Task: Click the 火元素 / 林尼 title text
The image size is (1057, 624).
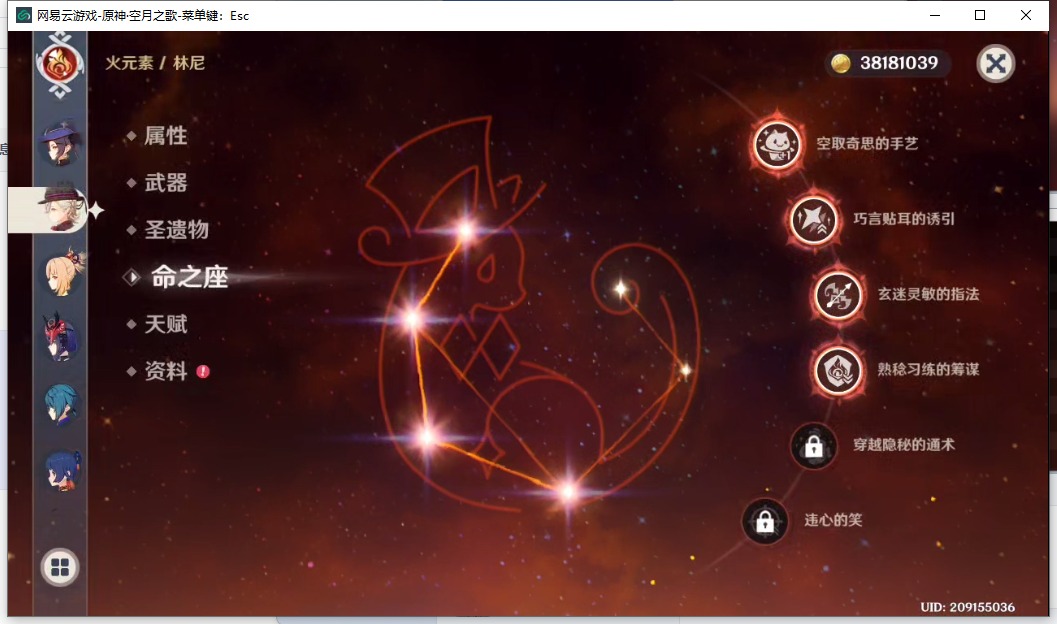Action: [155, 63]
